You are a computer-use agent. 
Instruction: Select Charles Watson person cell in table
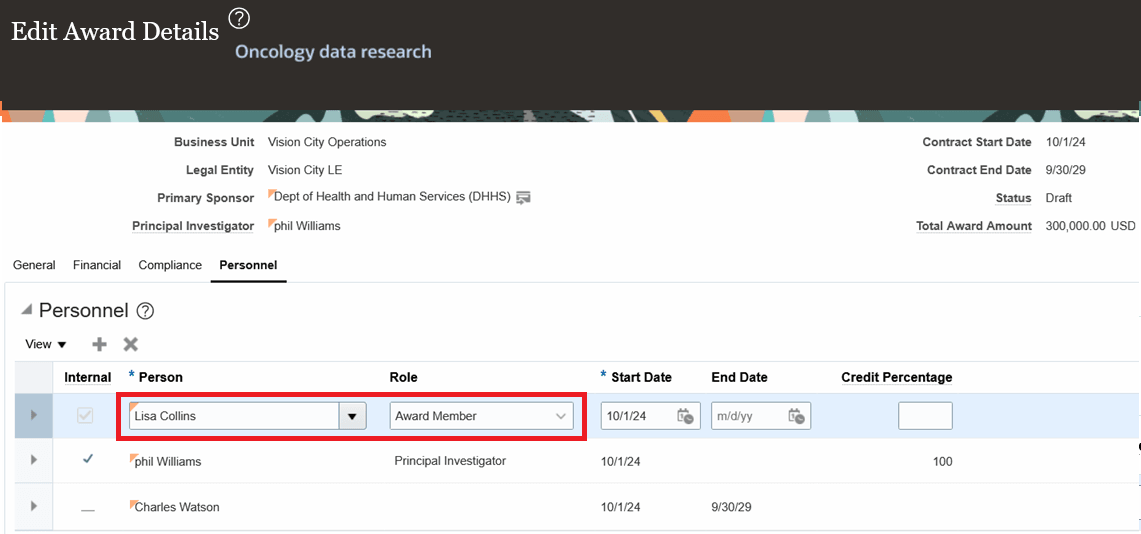(177, 506)
